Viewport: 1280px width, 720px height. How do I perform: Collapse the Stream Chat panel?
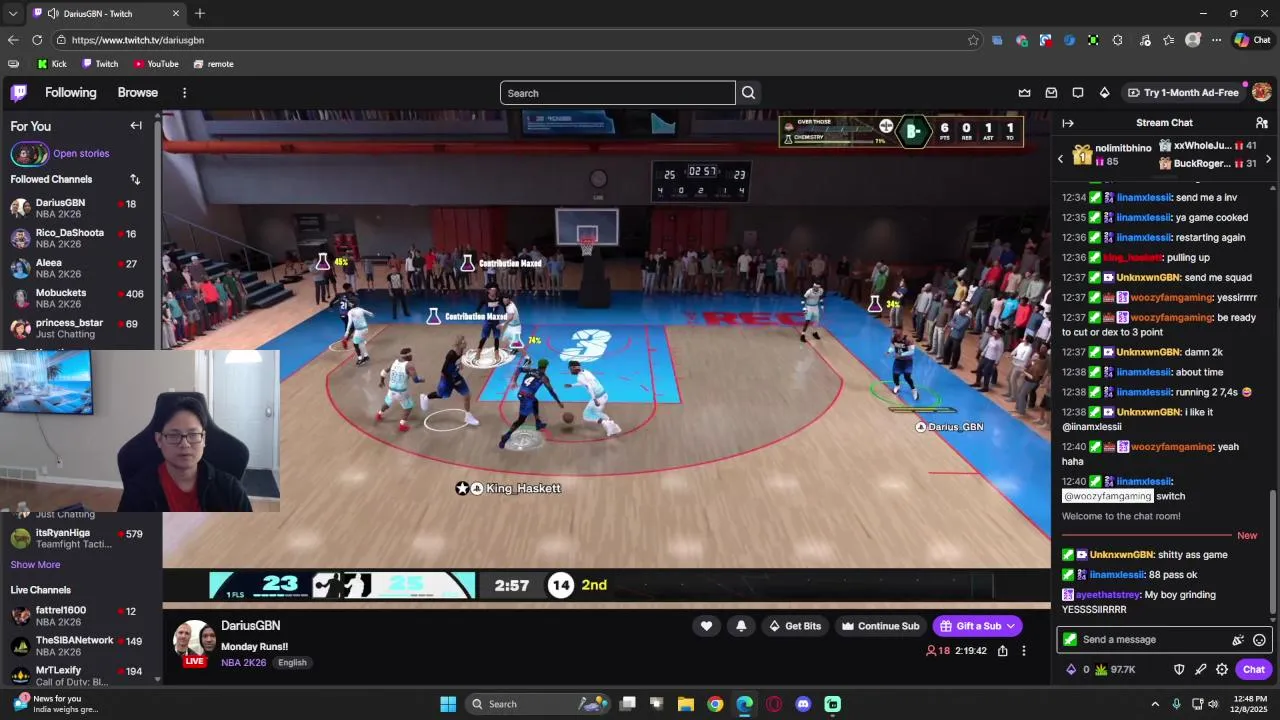pos(1068,123)
